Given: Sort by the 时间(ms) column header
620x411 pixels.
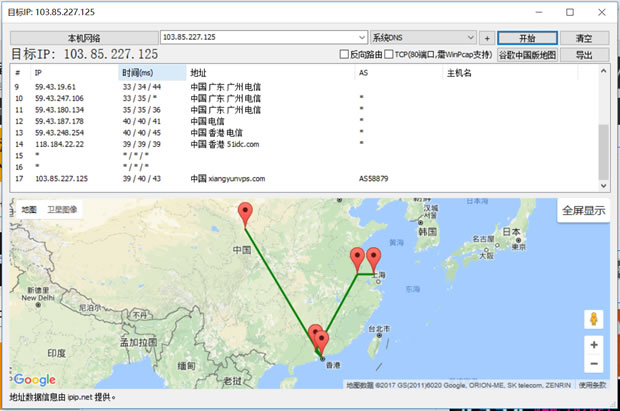Looking at the screenshot, I should pyautogui.click(x=152, y=73).
